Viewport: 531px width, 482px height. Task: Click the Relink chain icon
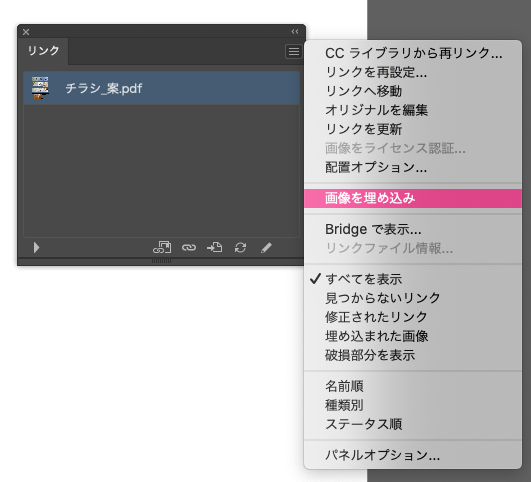pyautogui.click(x=189, y=248)
